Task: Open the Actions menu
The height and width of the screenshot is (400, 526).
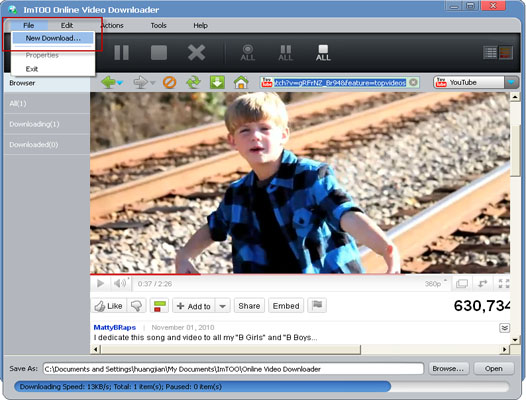Action: pos(112,26)
